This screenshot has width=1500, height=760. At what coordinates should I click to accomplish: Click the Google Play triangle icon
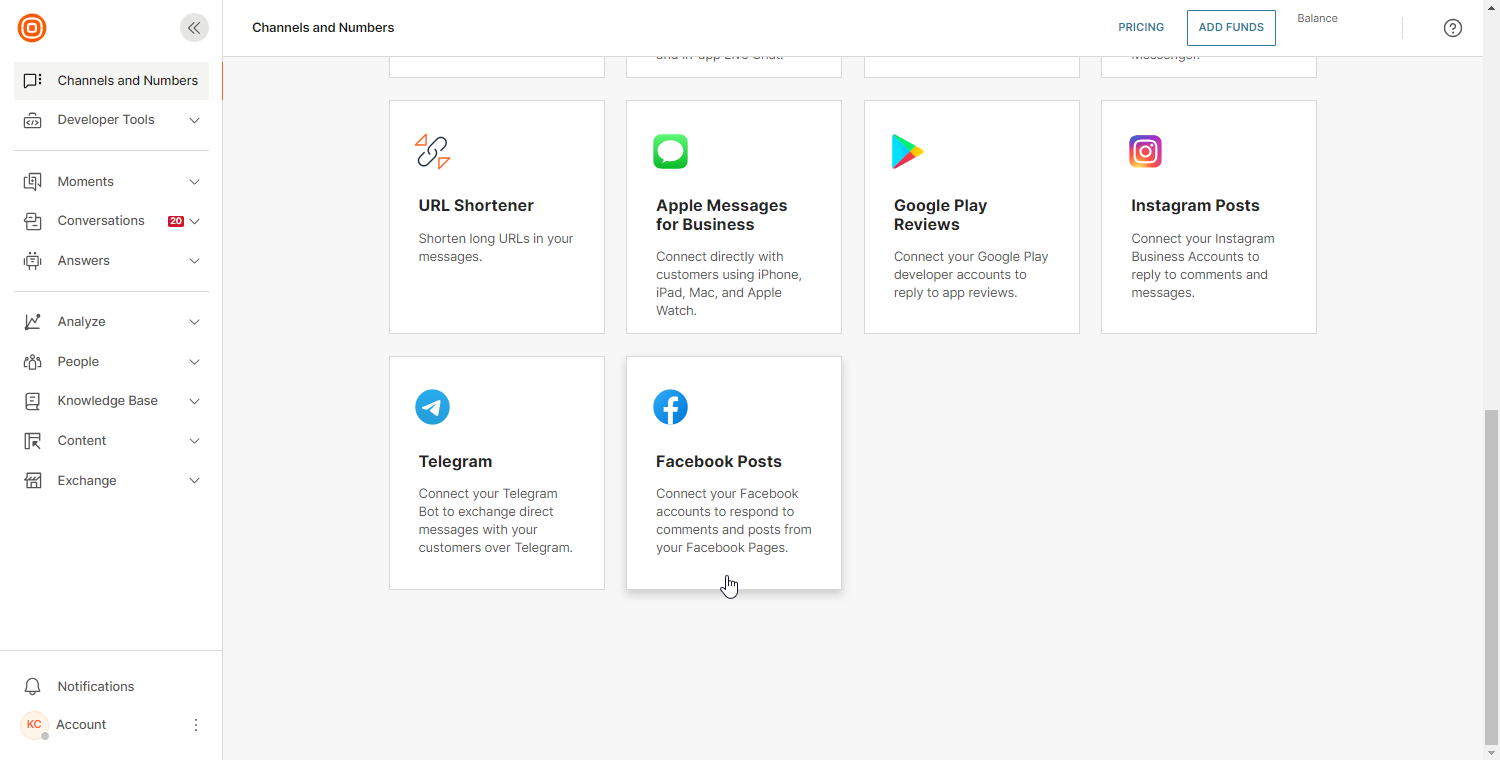pyautogui.click(x=907, y=151)
